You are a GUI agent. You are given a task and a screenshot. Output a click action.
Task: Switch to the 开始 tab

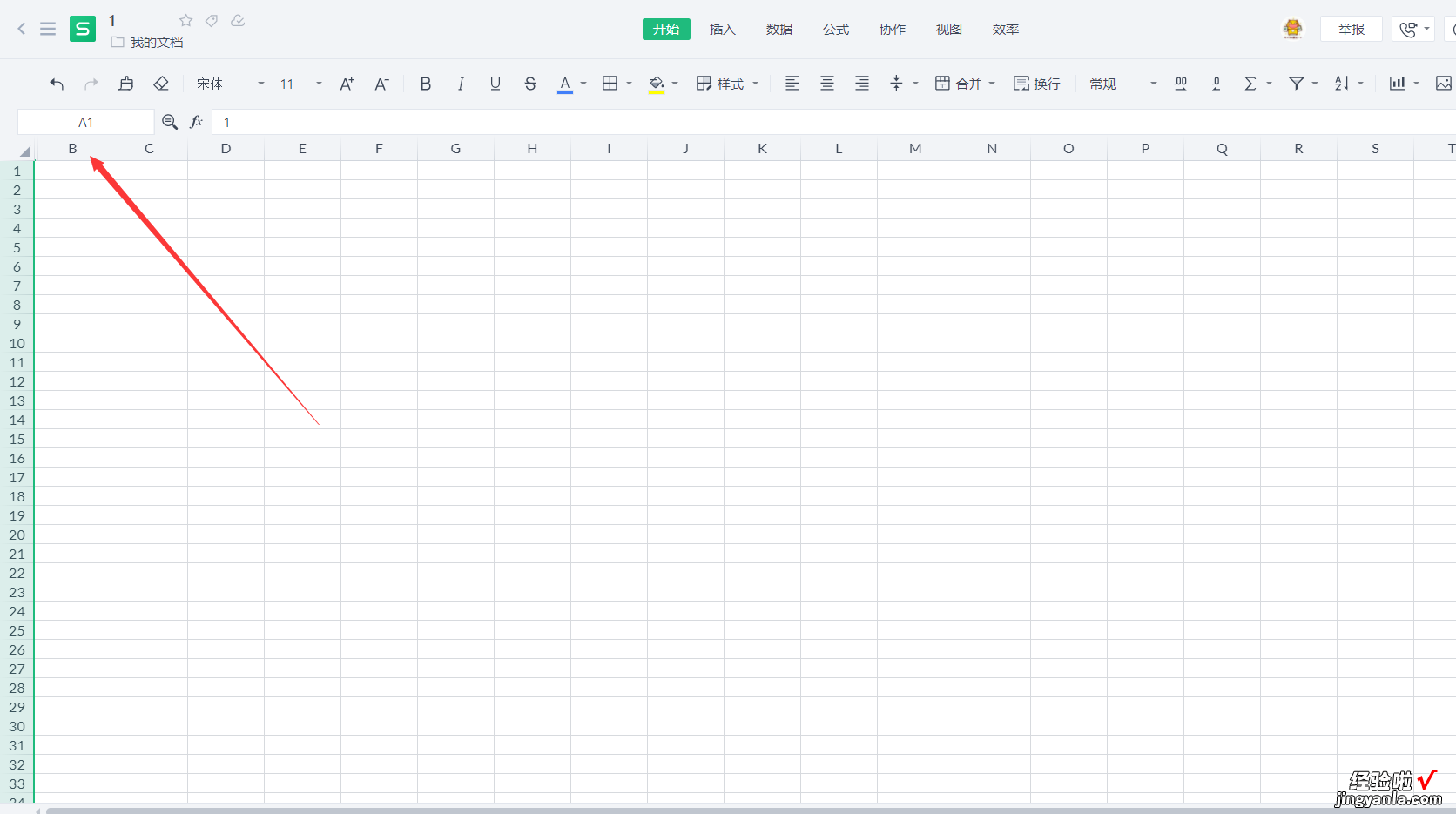pyautogui.click(x=666, y=29)
